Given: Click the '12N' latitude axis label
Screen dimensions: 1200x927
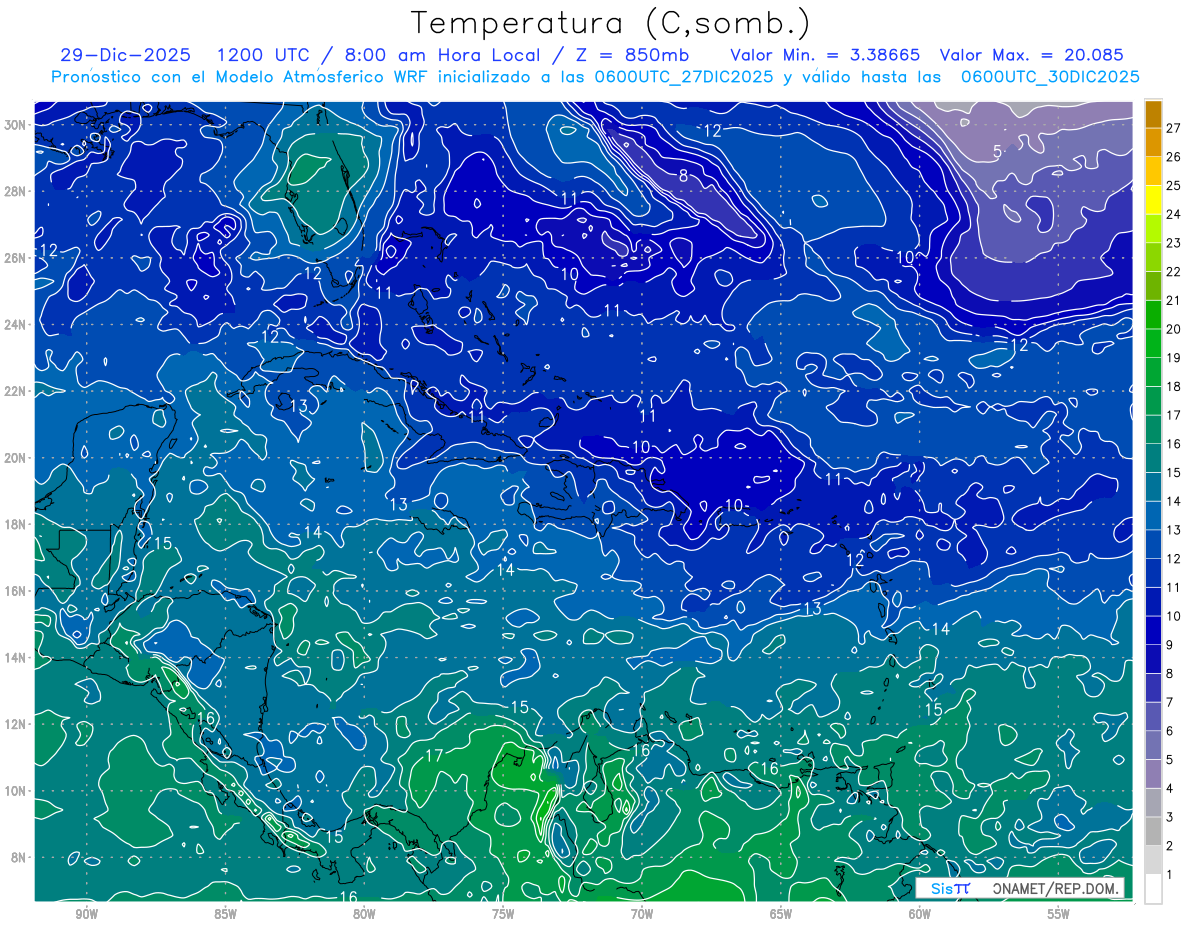Looking at the screenshot, I should (15, 724).
